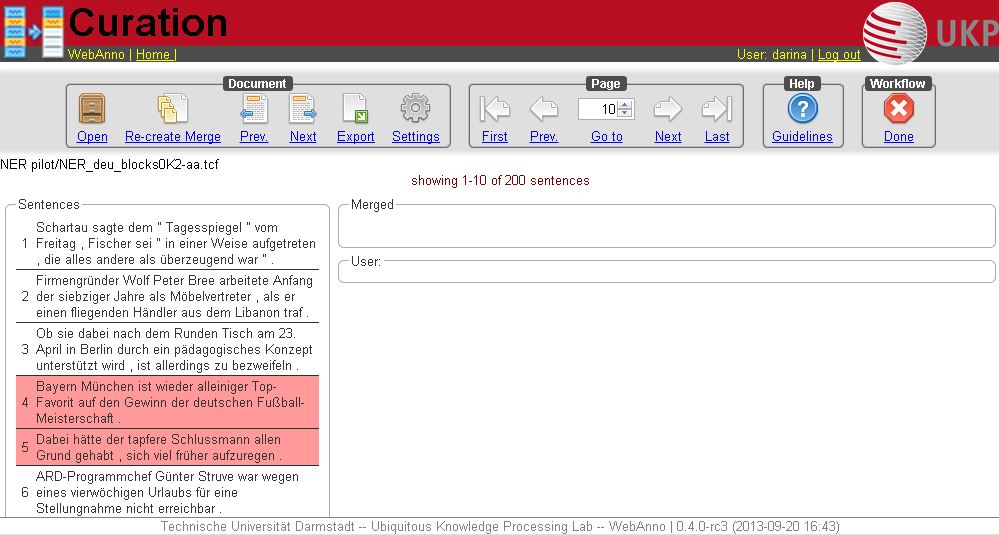Viewport: 999px width, 535px height.
Task: Select sentence 2 about Wolf Peter Bree
Action: [167, 296]
